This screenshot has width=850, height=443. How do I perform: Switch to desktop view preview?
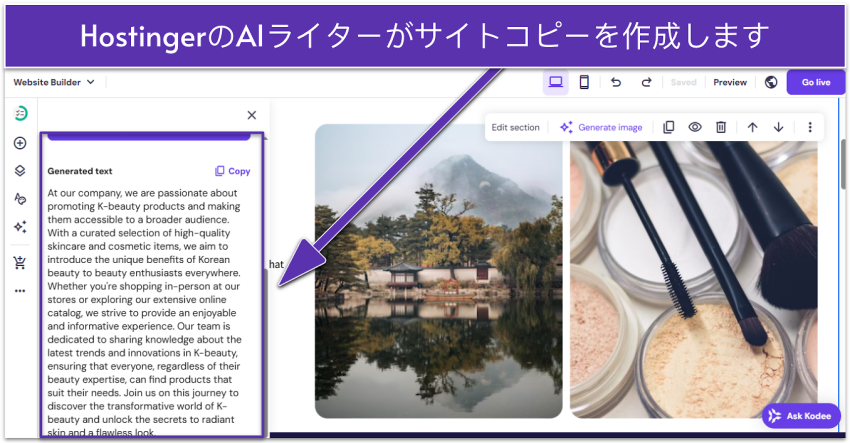[x=556, y=82]
